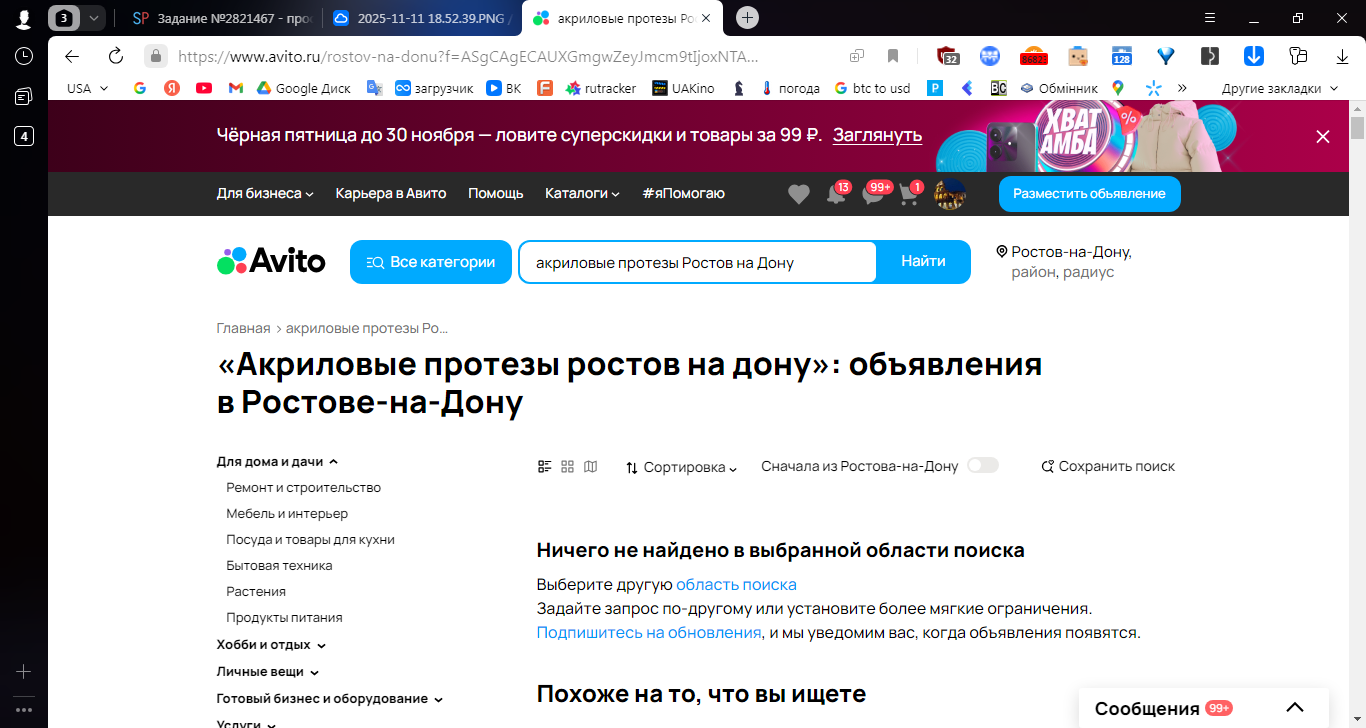Open the YouTube bookmark icon

point(204,88)
